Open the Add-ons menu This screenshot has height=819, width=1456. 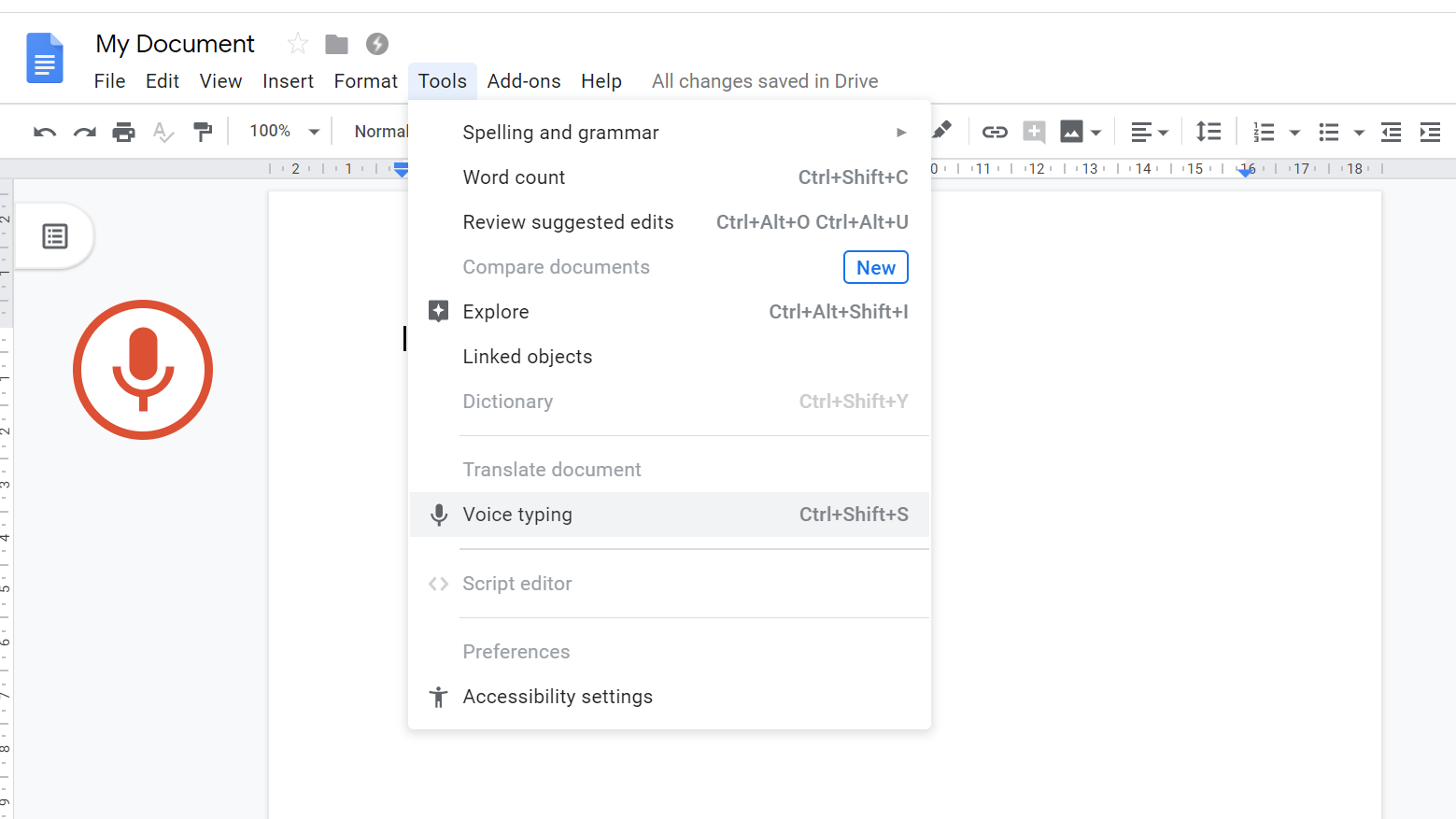(x=524, y=81)
